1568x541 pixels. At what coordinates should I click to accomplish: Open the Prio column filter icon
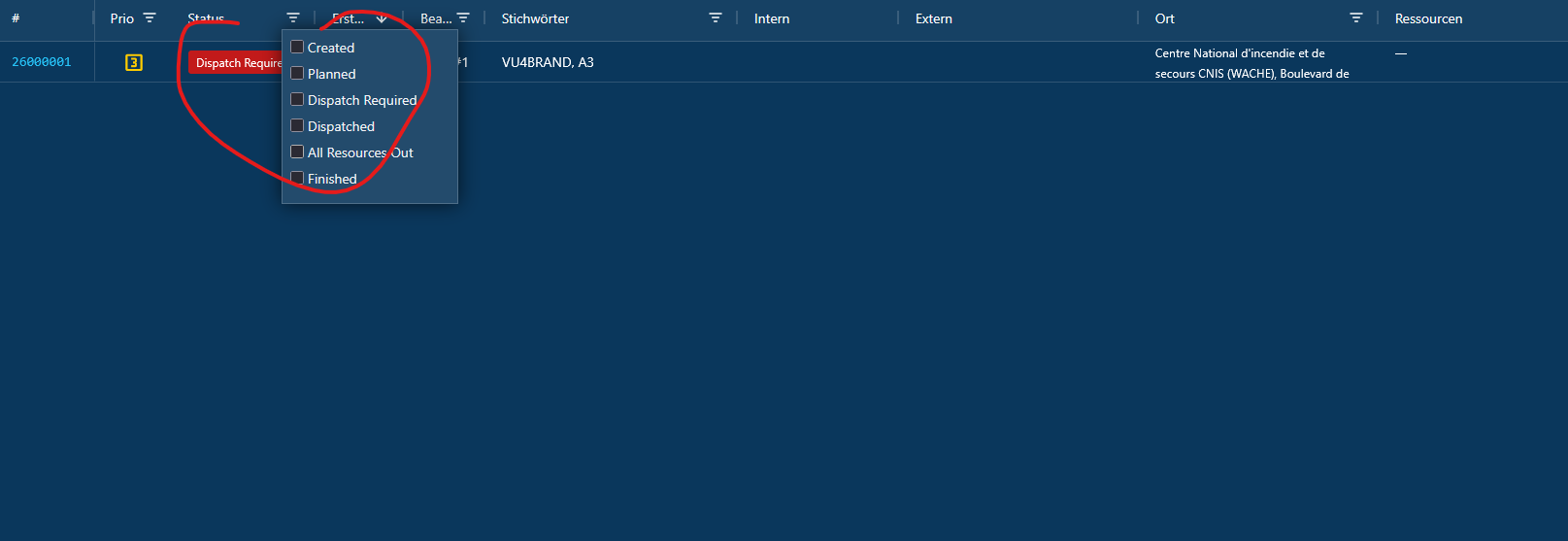tap(150, 18)
